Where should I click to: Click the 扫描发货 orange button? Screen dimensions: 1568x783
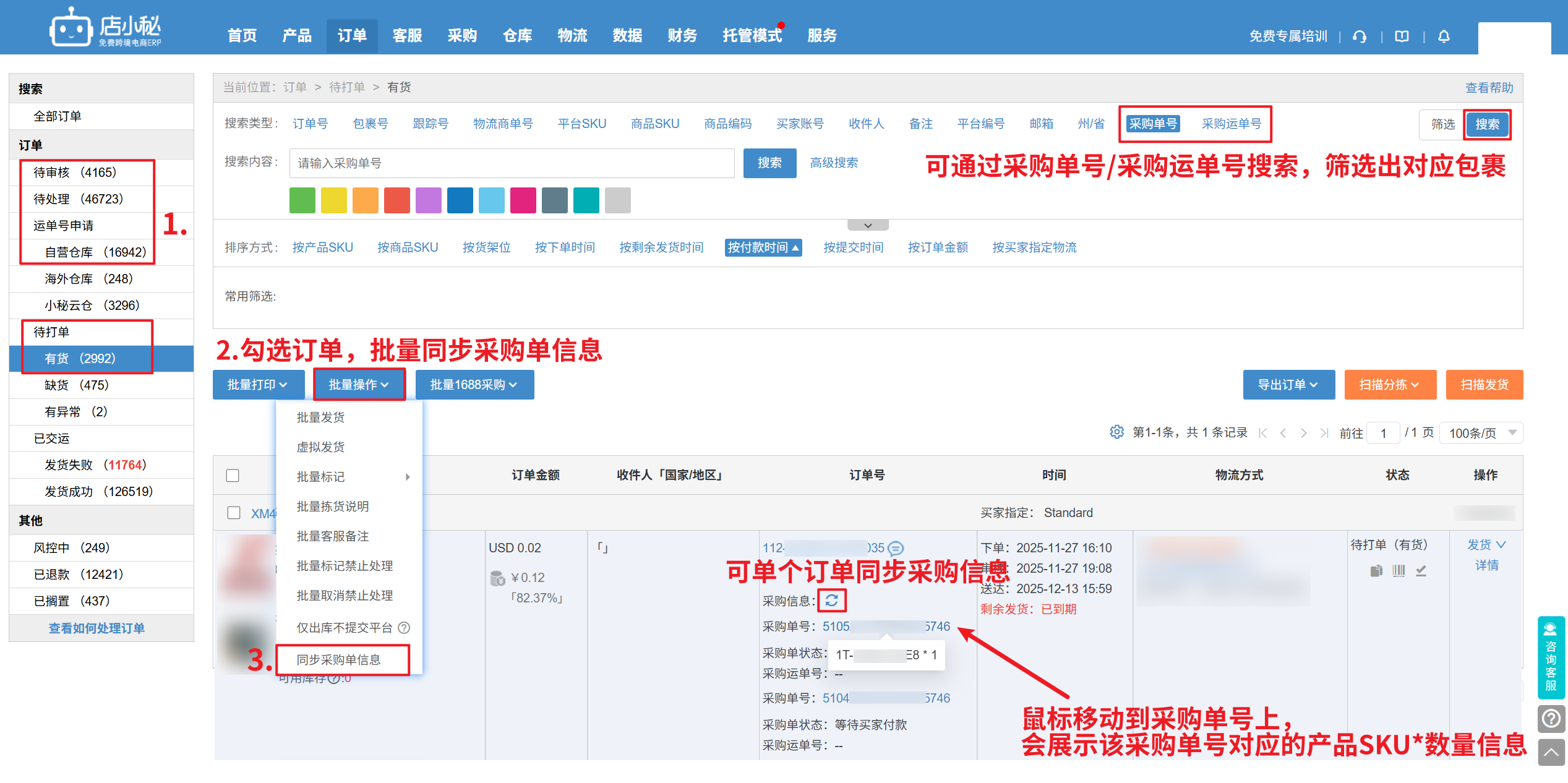[1483, 385]
